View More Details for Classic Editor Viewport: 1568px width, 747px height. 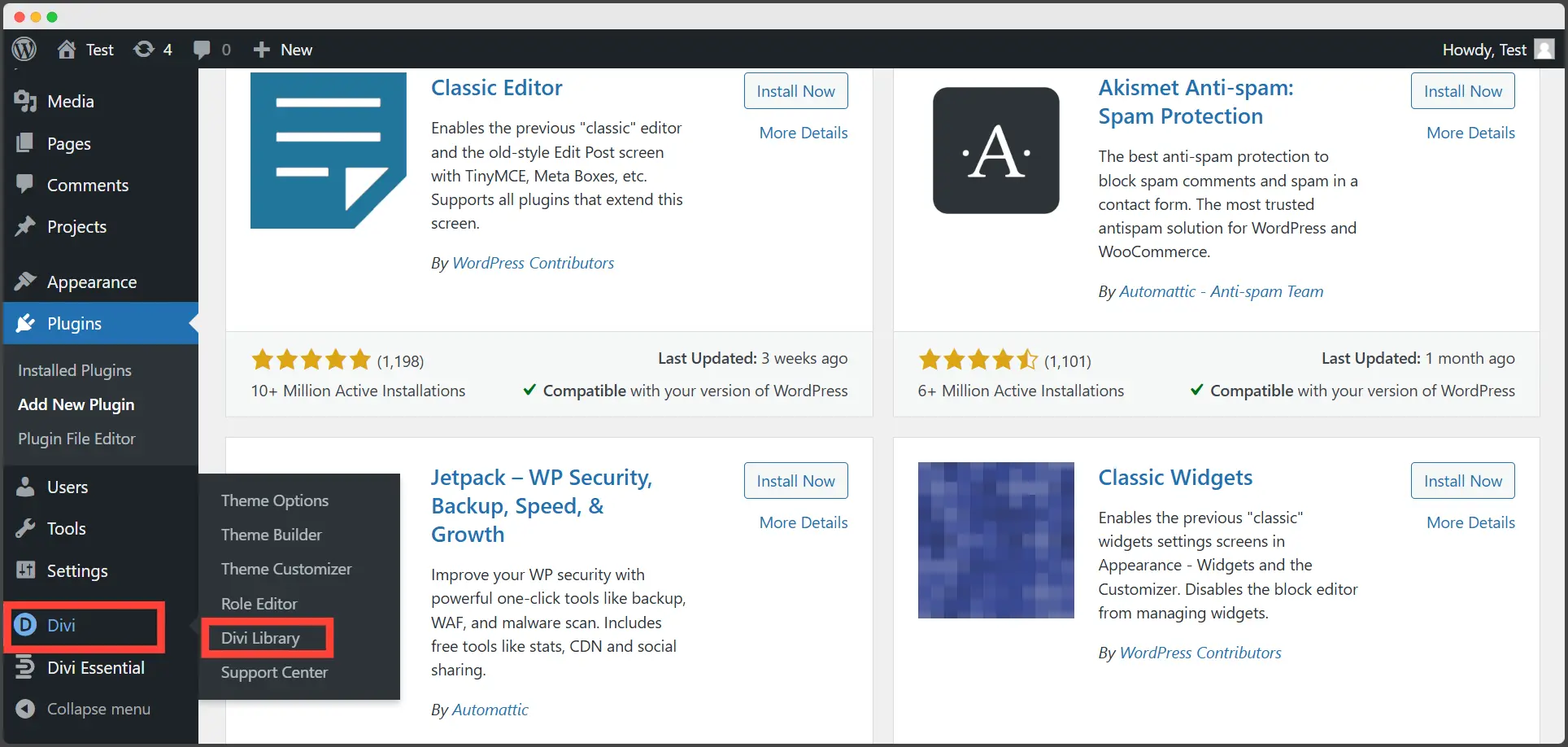tap(804, 133)
